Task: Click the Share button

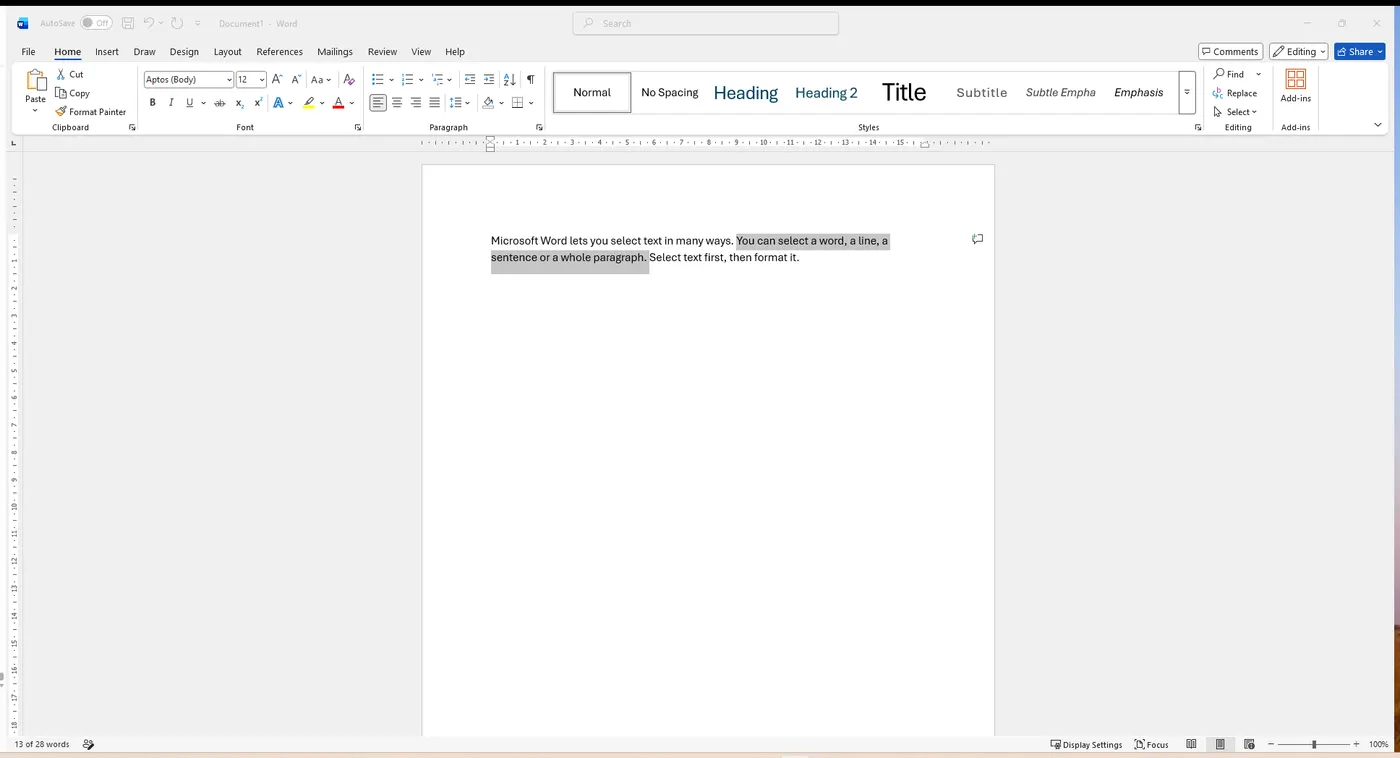Action: coord(1360,51)
